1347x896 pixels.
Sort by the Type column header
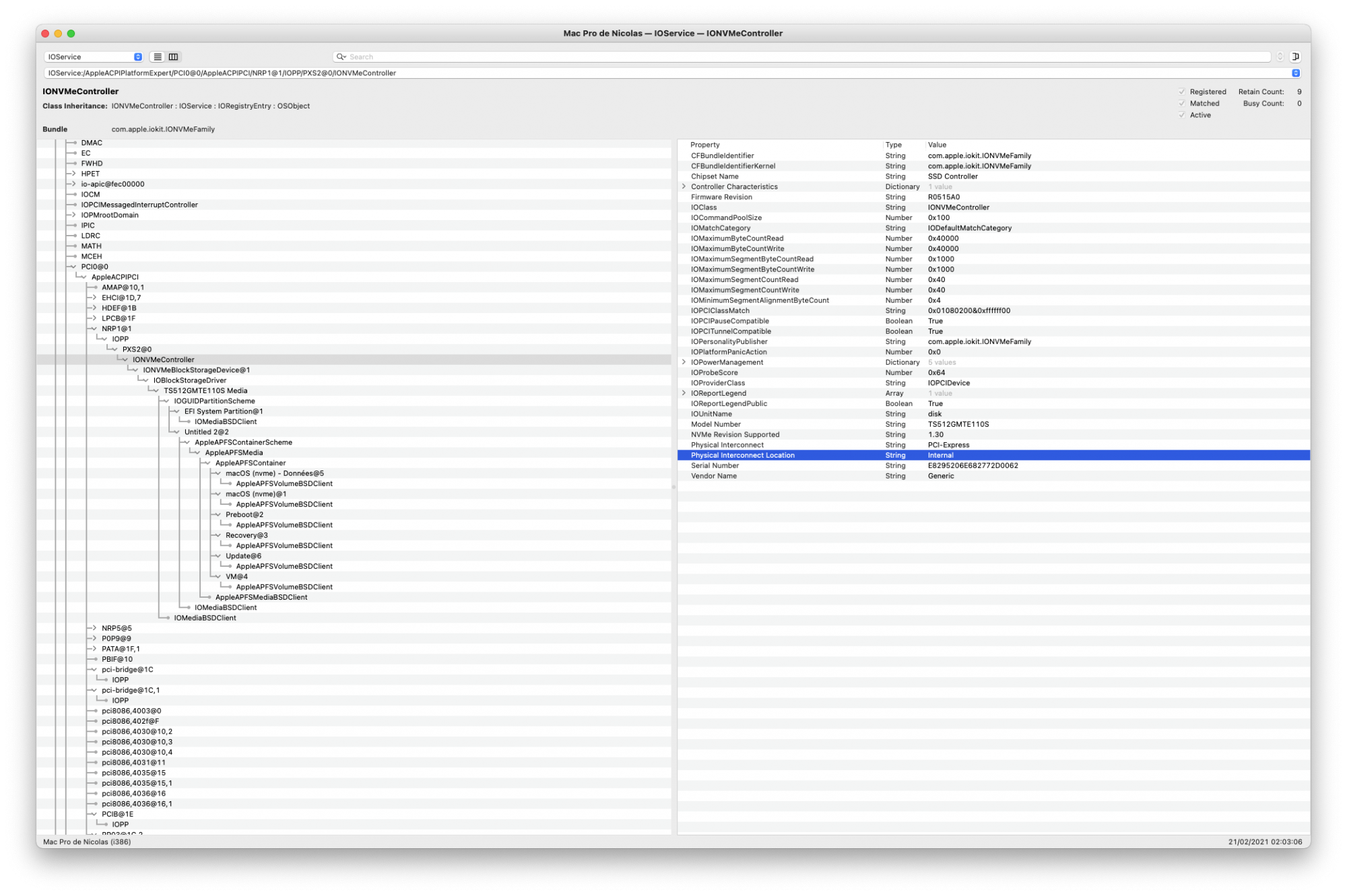[893, 145]
